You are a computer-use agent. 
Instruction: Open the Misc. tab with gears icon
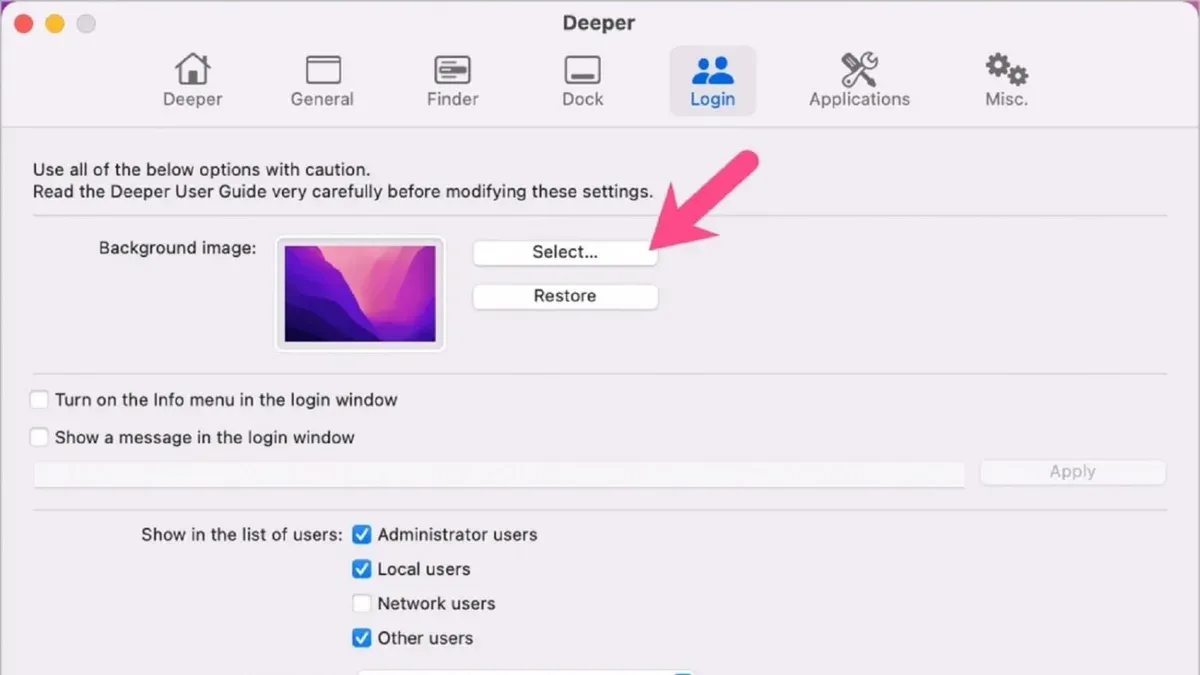pyautogui.click(x=1006, y=80)
